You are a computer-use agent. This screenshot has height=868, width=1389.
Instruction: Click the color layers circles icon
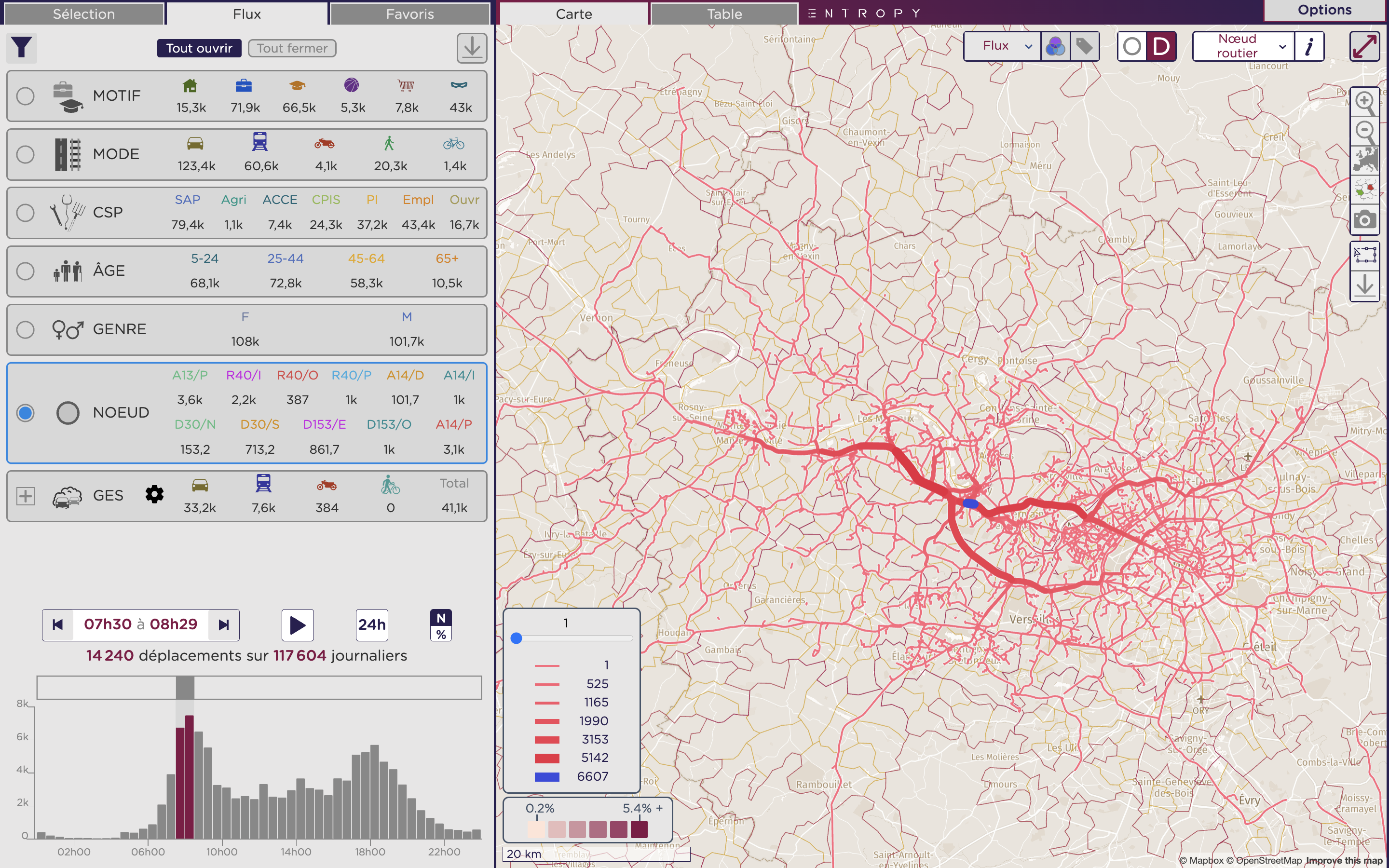click(1055, 46)
